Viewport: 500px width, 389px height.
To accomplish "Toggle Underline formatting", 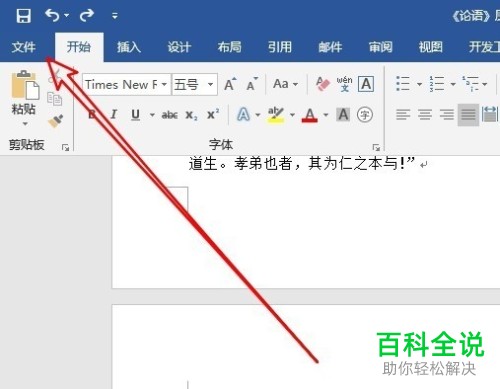I will pyautogui.click(x=135, y=115).
